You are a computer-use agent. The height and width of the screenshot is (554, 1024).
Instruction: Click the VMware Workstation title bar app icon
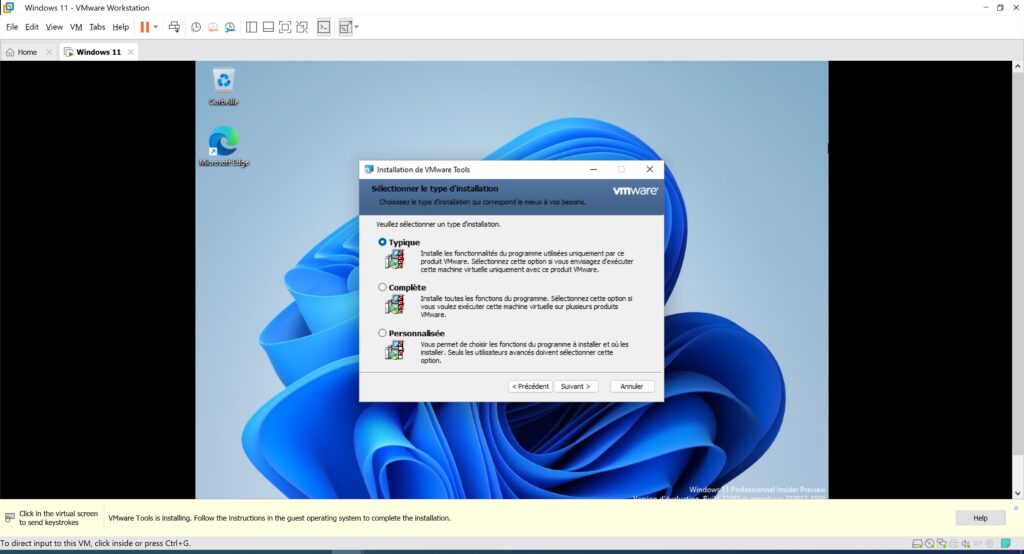8,7
